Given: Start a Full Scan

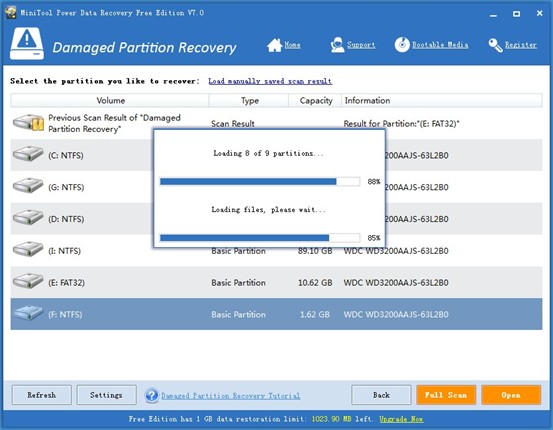Looking at the screenshot, I should point(446,395).
